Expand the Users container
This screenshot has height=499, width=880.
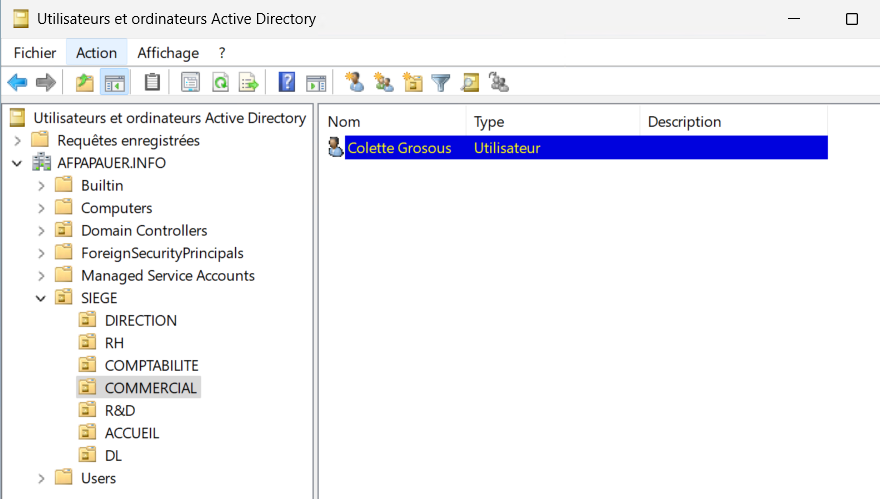(x=41, y=478)
